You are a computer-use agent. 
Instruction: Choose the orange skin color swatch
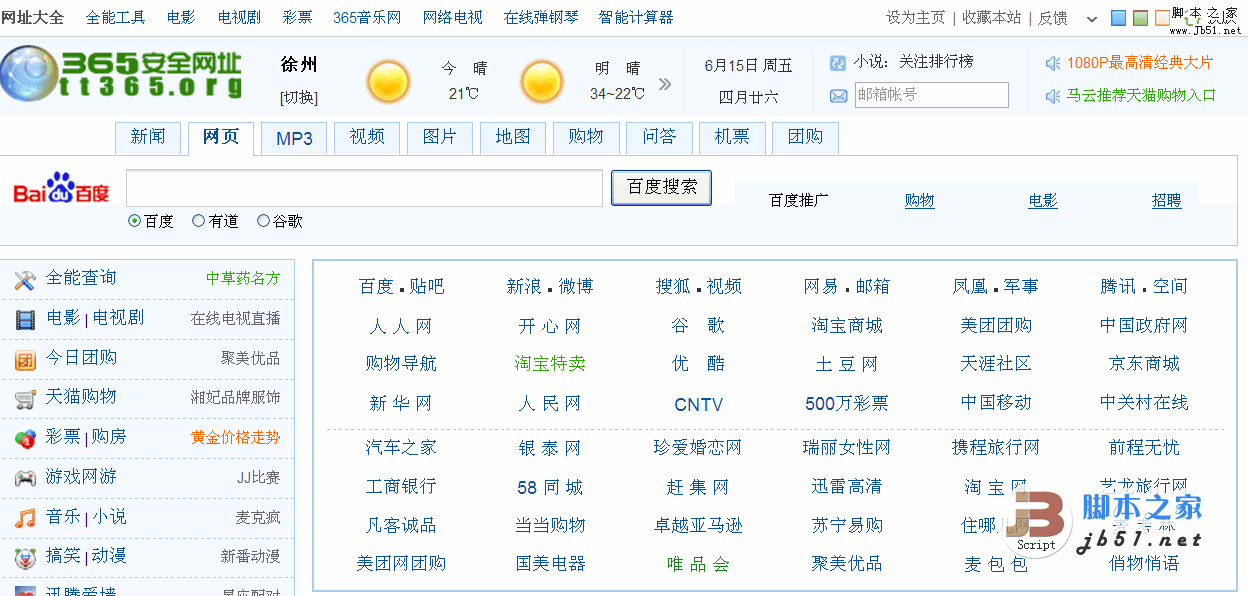tap(1161, 18)
